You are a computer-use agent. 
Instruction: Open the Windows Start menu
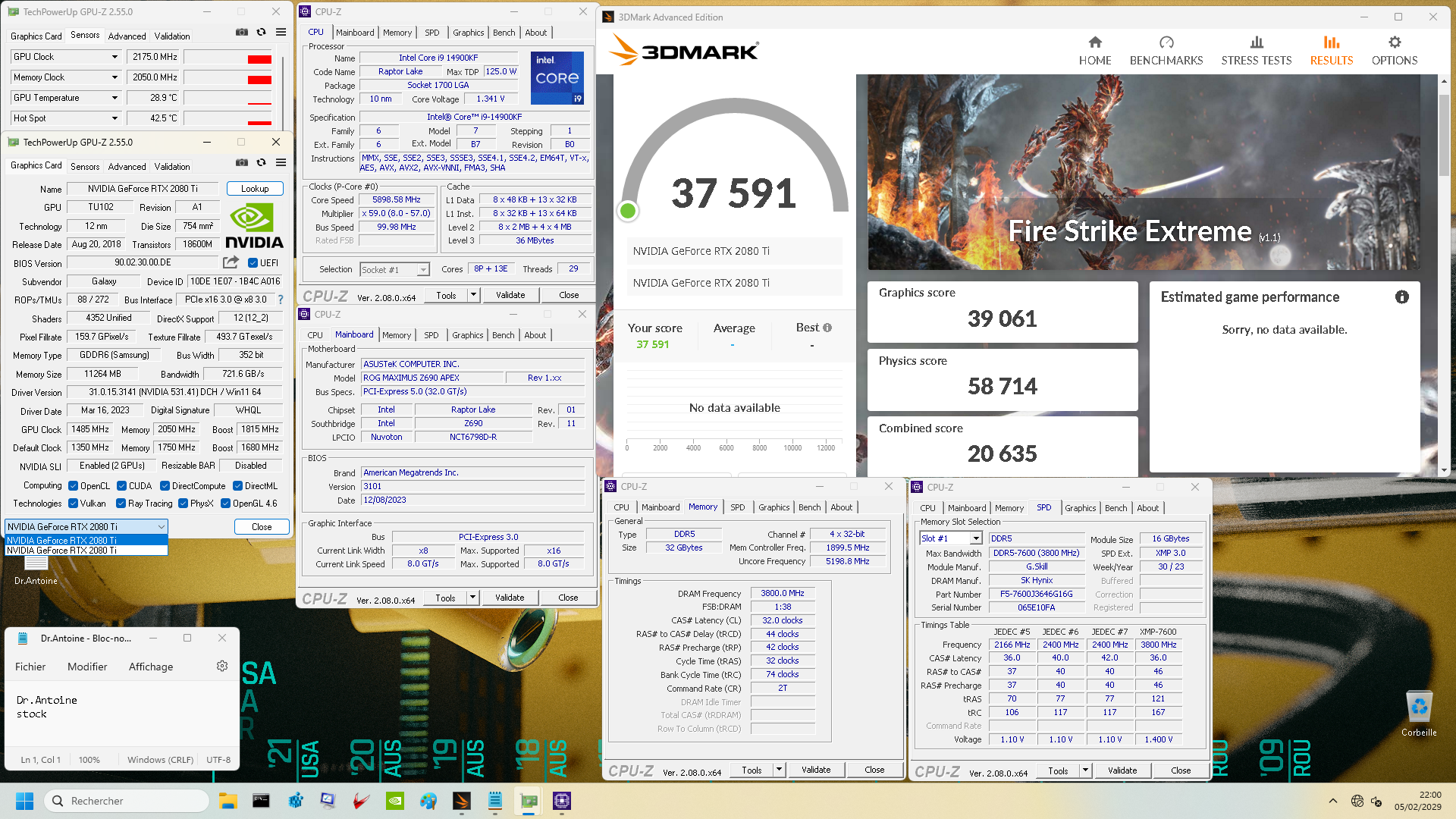pyautogui.click(x=24, y=801)
